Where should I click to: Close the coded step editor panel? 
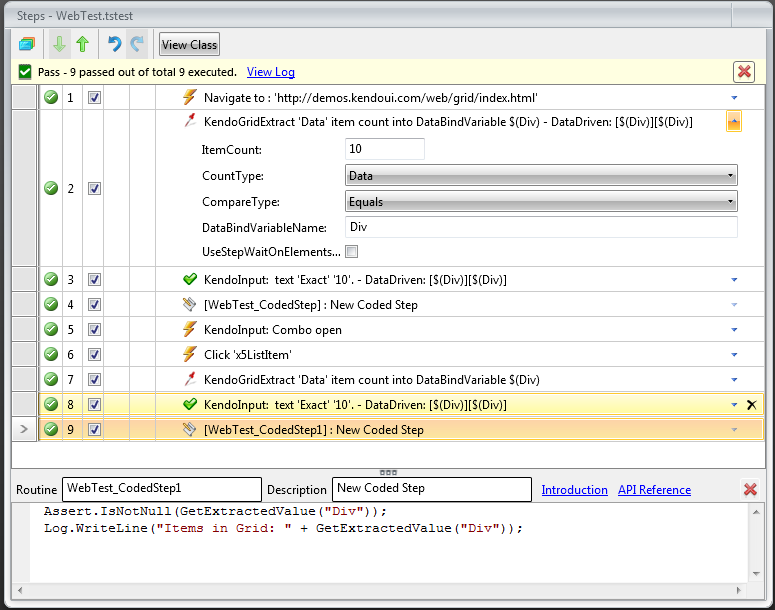tap(750, 489)
